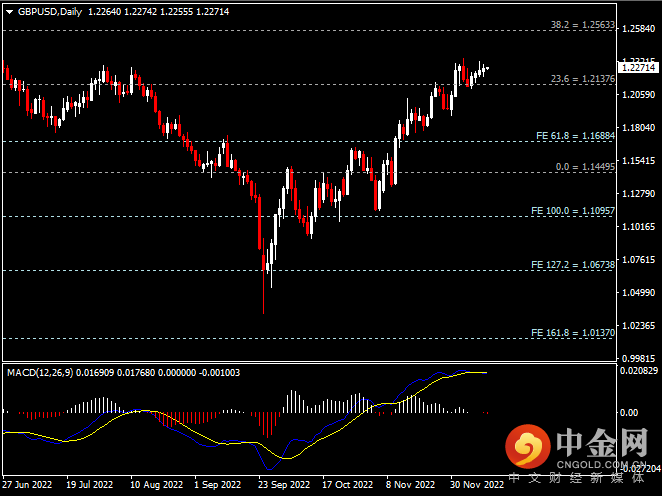Image resolution: width=662 pixels, height=496 pixels.
Task: Click the 0.99815 value on price scale
Action: pos(637,358)
